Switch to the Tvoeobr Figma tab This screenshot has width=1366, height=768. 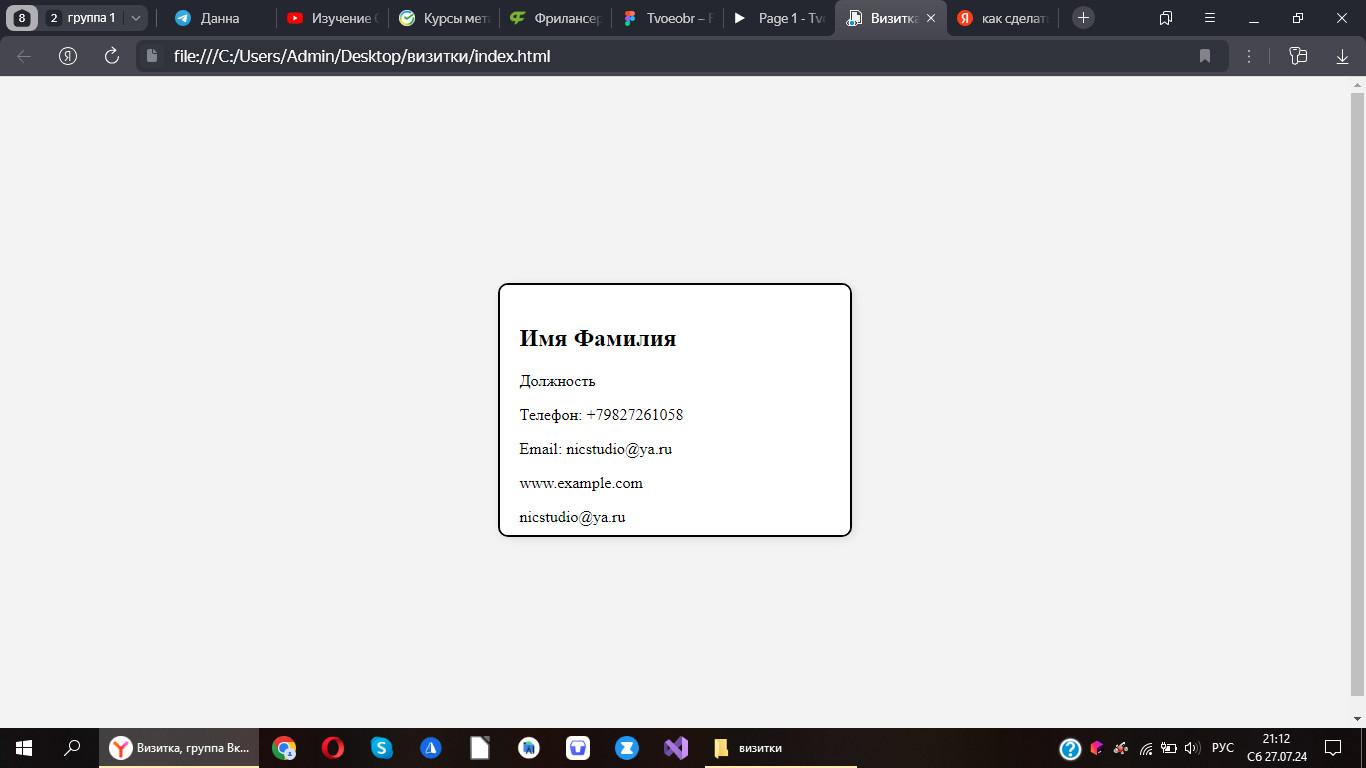click(x=668, y=18)
